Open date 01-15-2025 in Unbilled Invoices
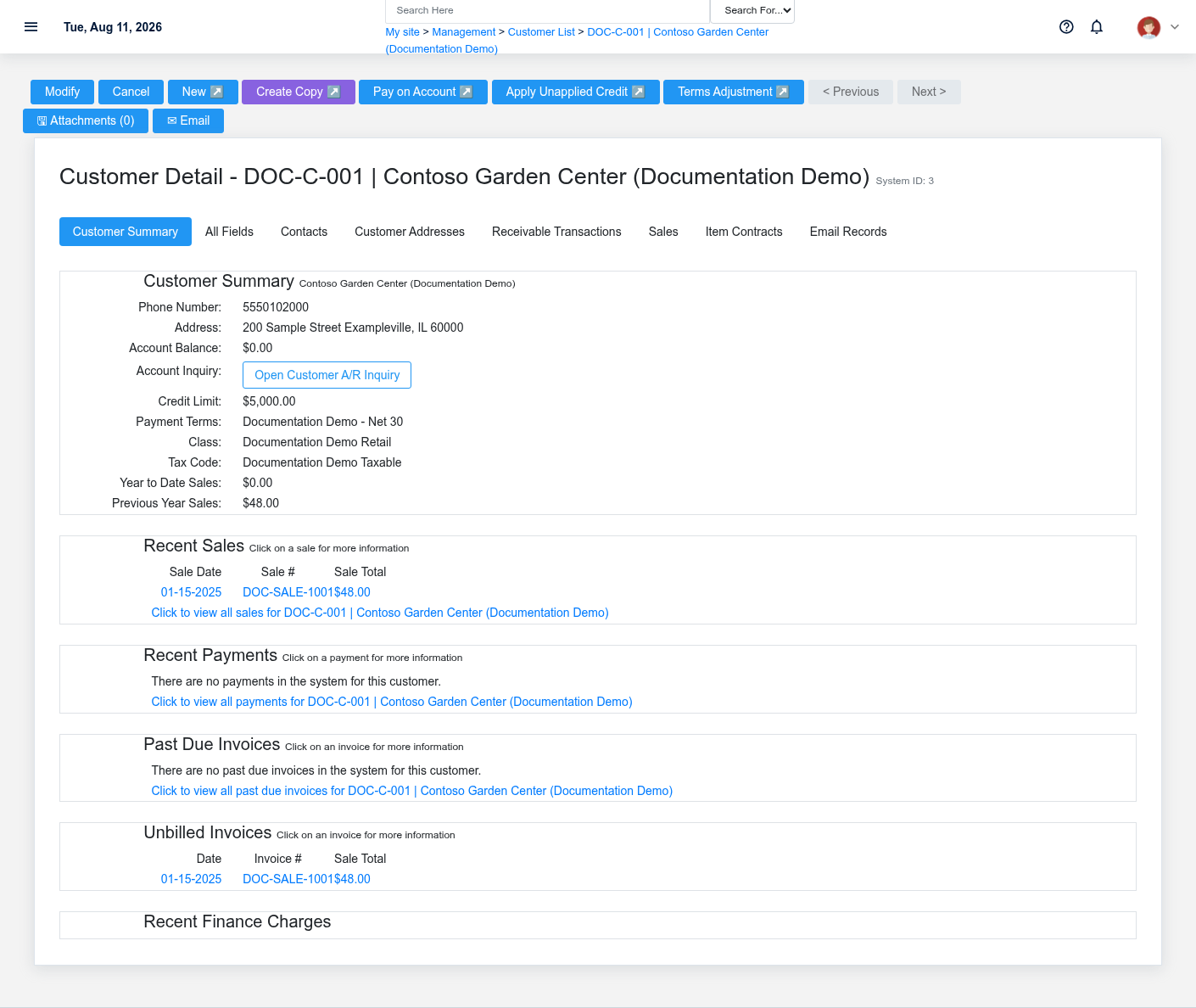This screenshot has width=1196, height=1008. tap(191, 879)
